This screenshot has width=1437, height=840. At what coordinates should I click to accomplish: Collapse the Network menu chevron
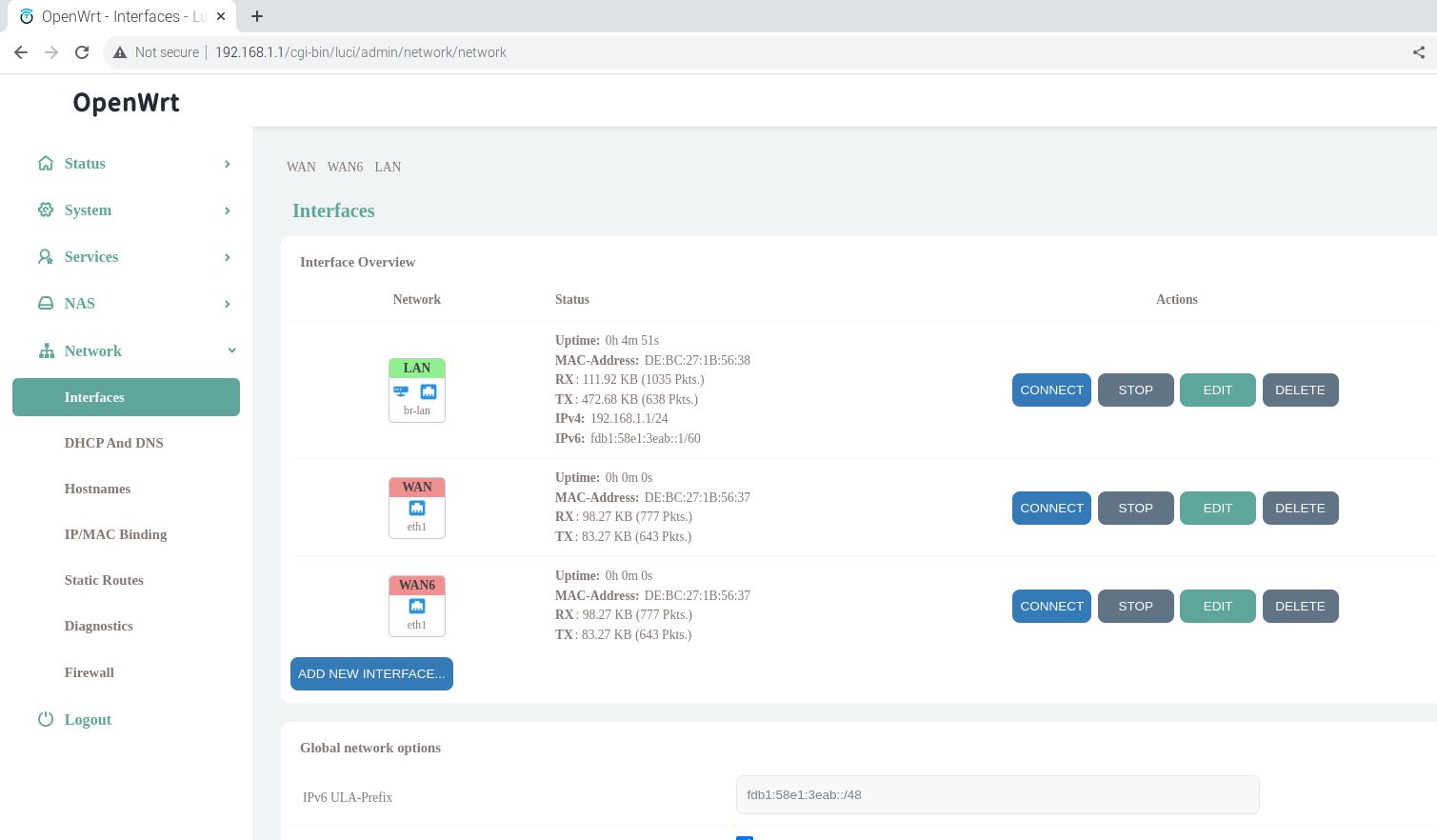click(x=231, y=350)
